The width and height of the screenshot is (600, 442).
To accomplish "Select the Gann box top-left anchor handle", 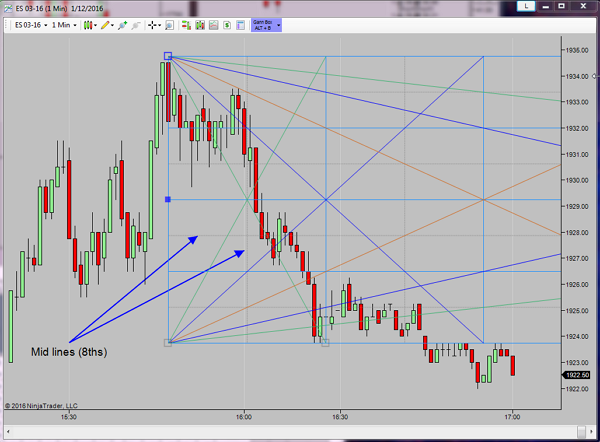I will (168, 56).
